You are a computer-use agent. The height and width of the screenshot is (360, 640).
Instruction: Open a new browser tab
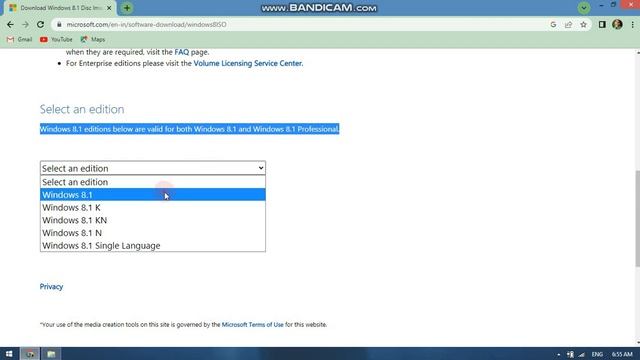click(x=127, y=8)
